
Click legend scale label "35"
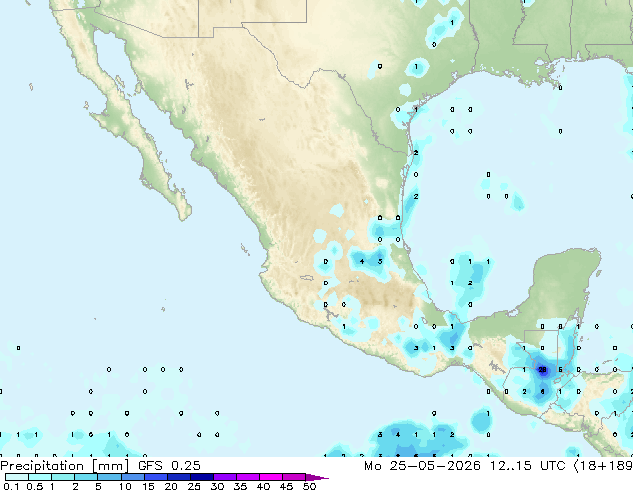click(240, 486)
